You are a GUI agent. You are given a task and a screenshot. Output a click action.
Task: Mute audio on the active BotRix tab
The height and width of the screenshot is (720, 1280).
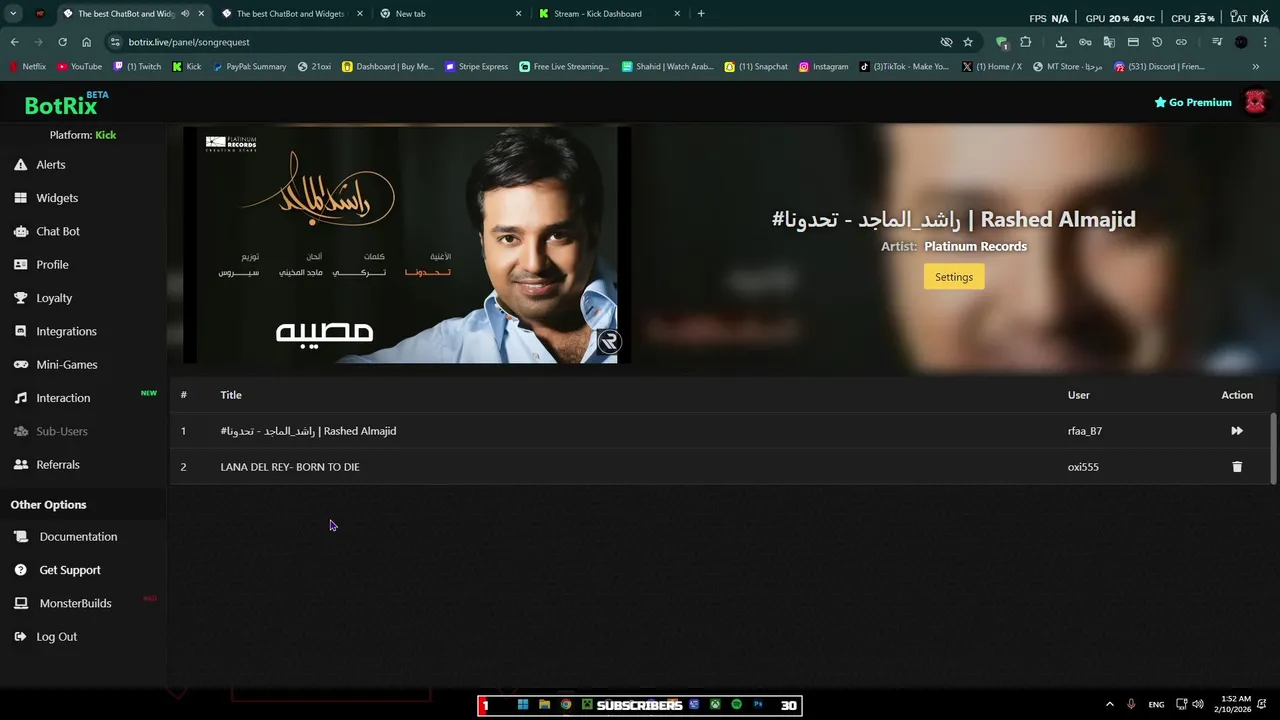point(185,14)
